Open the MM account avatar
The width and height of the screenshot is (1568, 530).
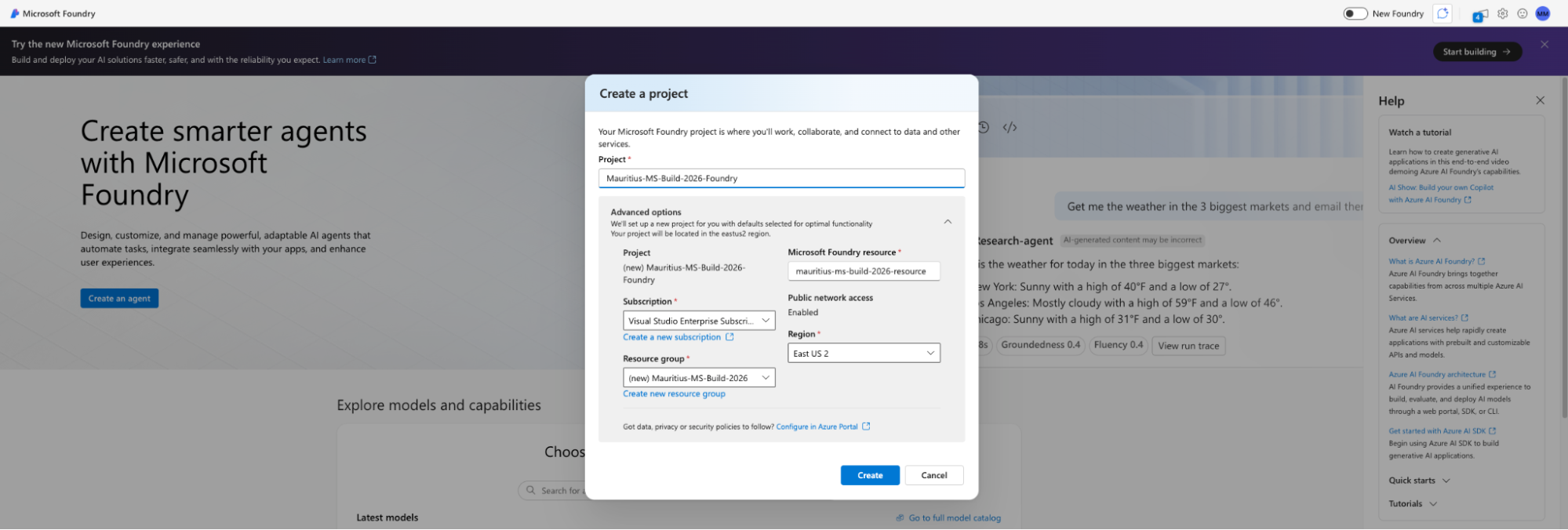pyautogui.click(x=1543, y=13)
